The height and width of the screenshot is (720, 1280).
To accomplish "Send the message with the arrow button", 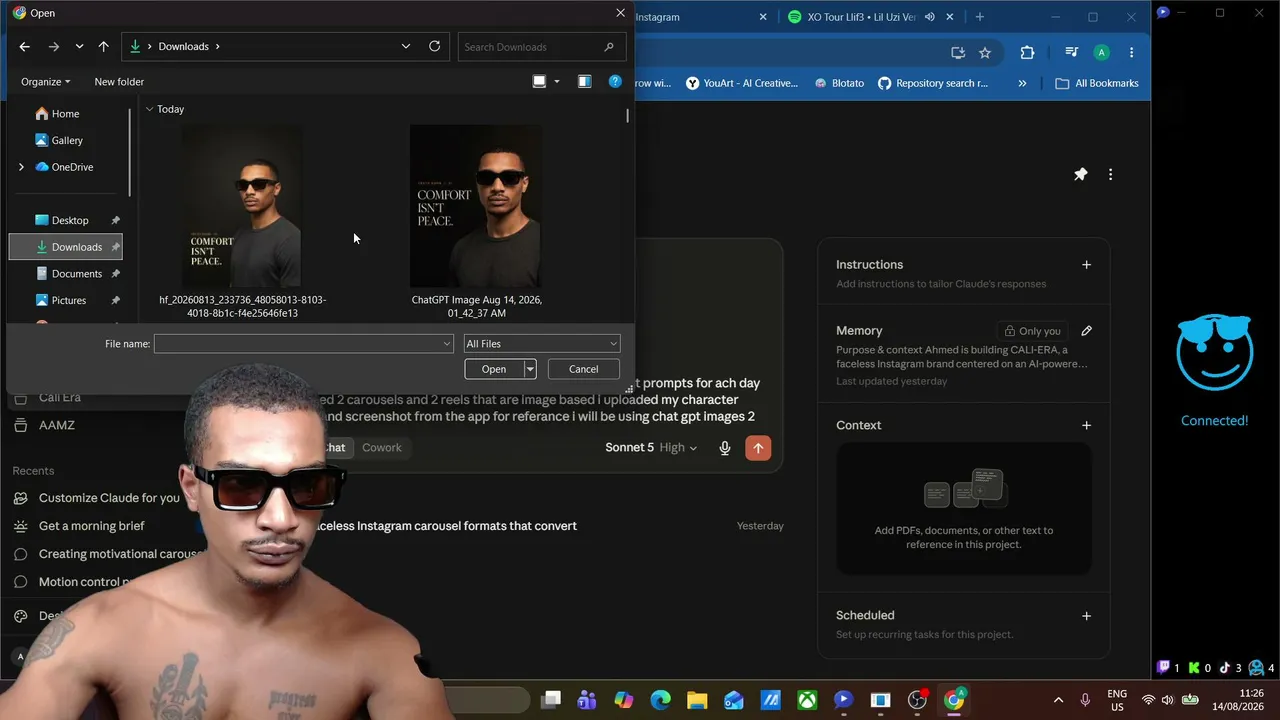I will pyautogui.click(x=758, y=449).
